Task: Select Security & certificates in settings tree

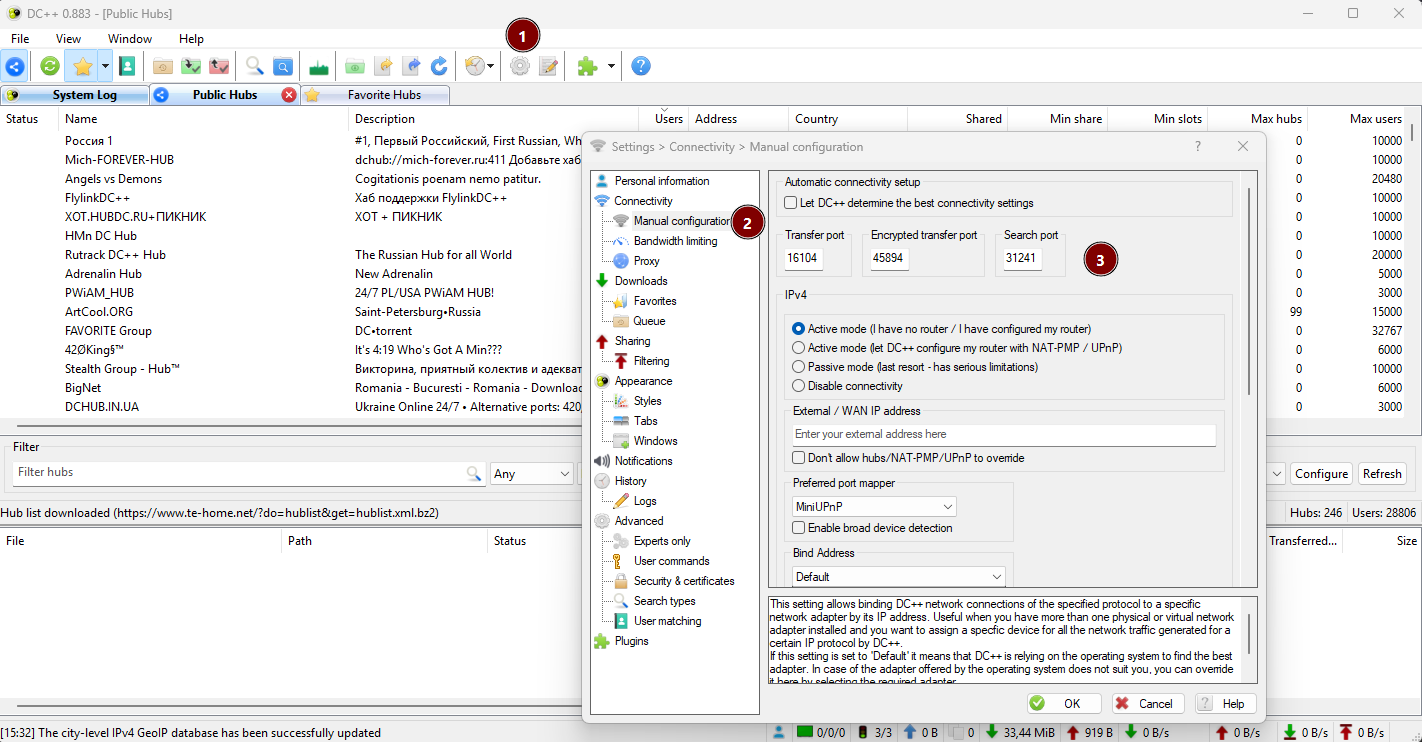Action: pos(684,581)
